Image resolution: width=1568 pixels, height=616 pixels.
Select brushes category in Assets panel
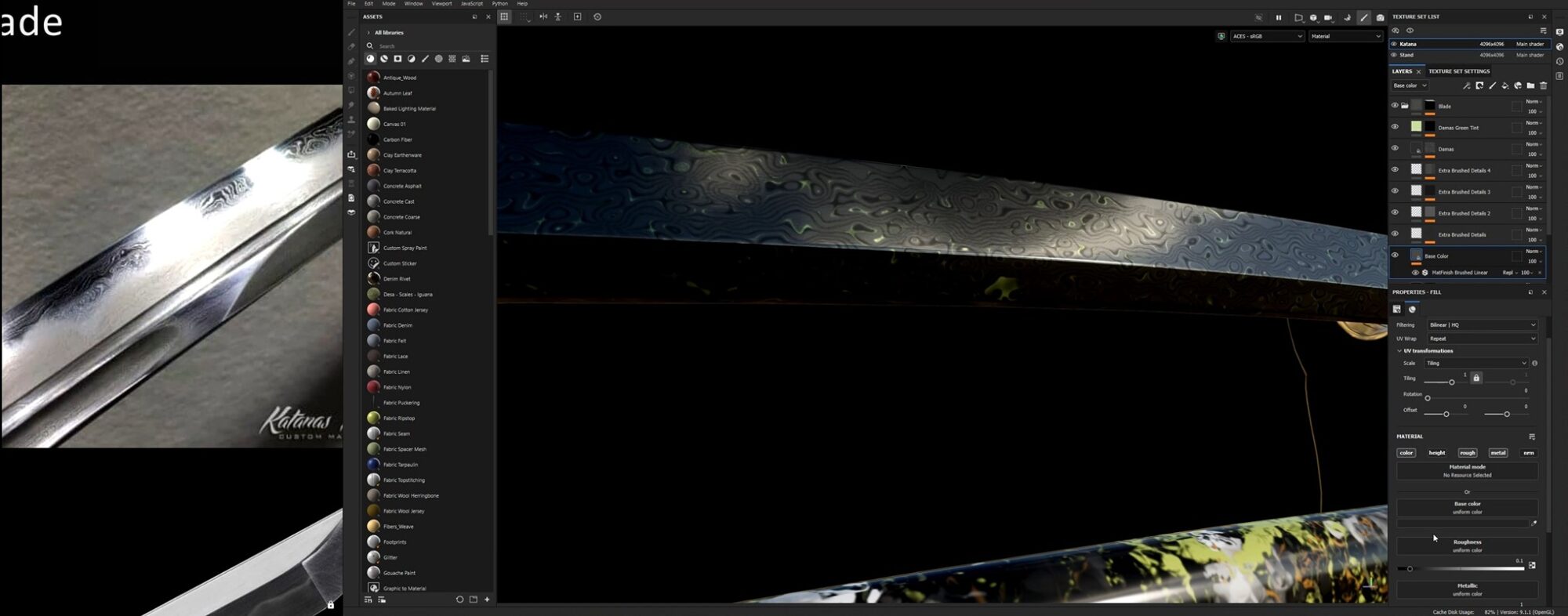(425, 59)
